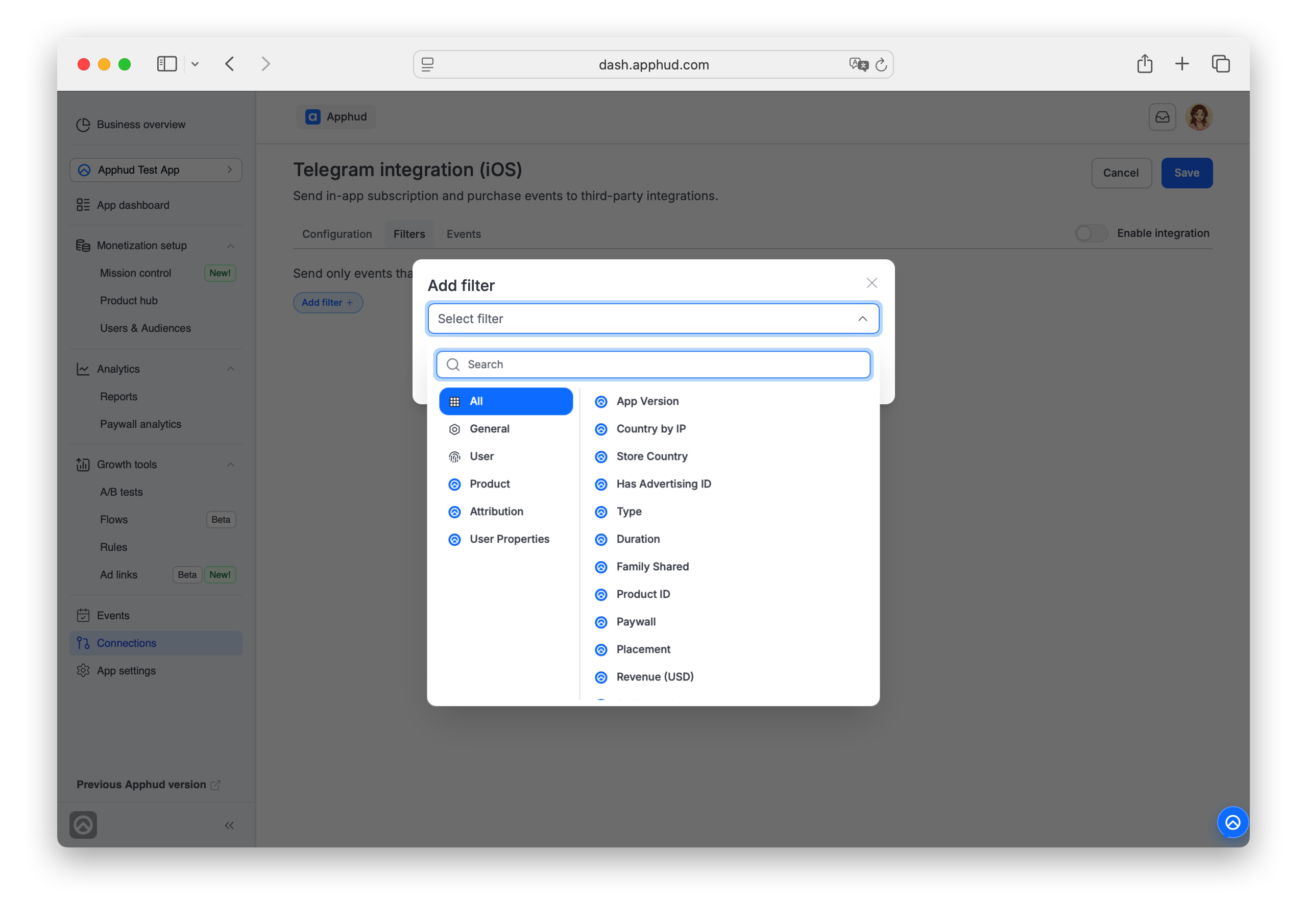Click the hexagon icon beside General
Screen dimensions: 1307x924
(x=454, y=429)
